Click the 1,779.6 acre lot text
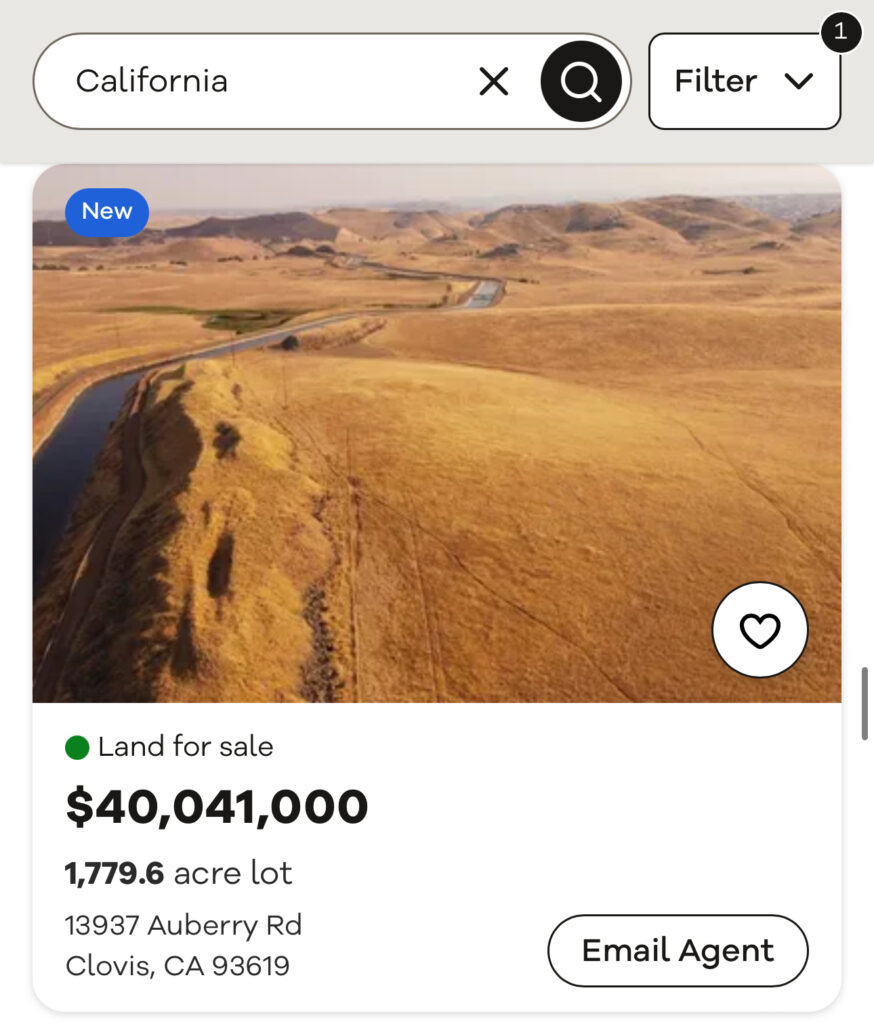 point(179,873)
